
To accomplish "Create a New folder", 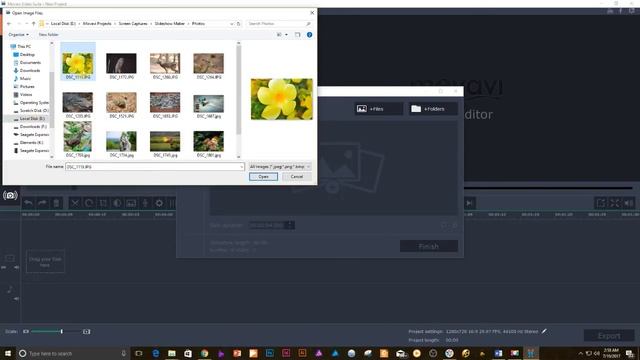I will (x=49, y=35).
